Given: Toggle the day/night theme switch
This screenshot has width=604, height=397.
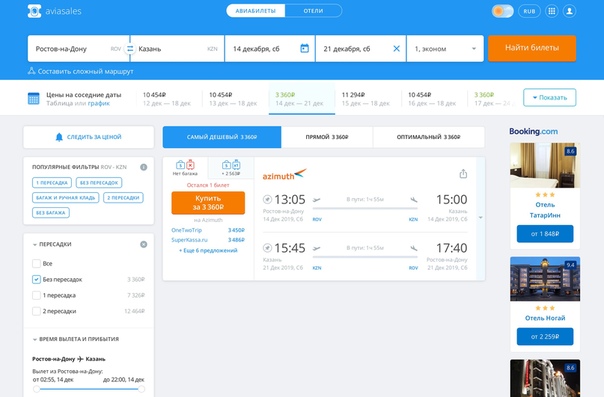Looking at the screenshot, I should tap(503, 11).
